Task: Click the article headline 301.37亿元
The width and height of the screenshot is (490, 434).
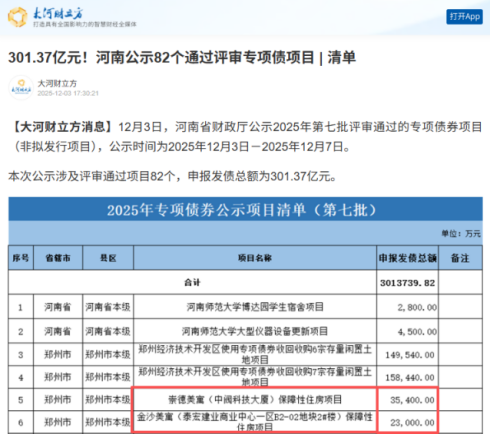Action: coord(182,58)
